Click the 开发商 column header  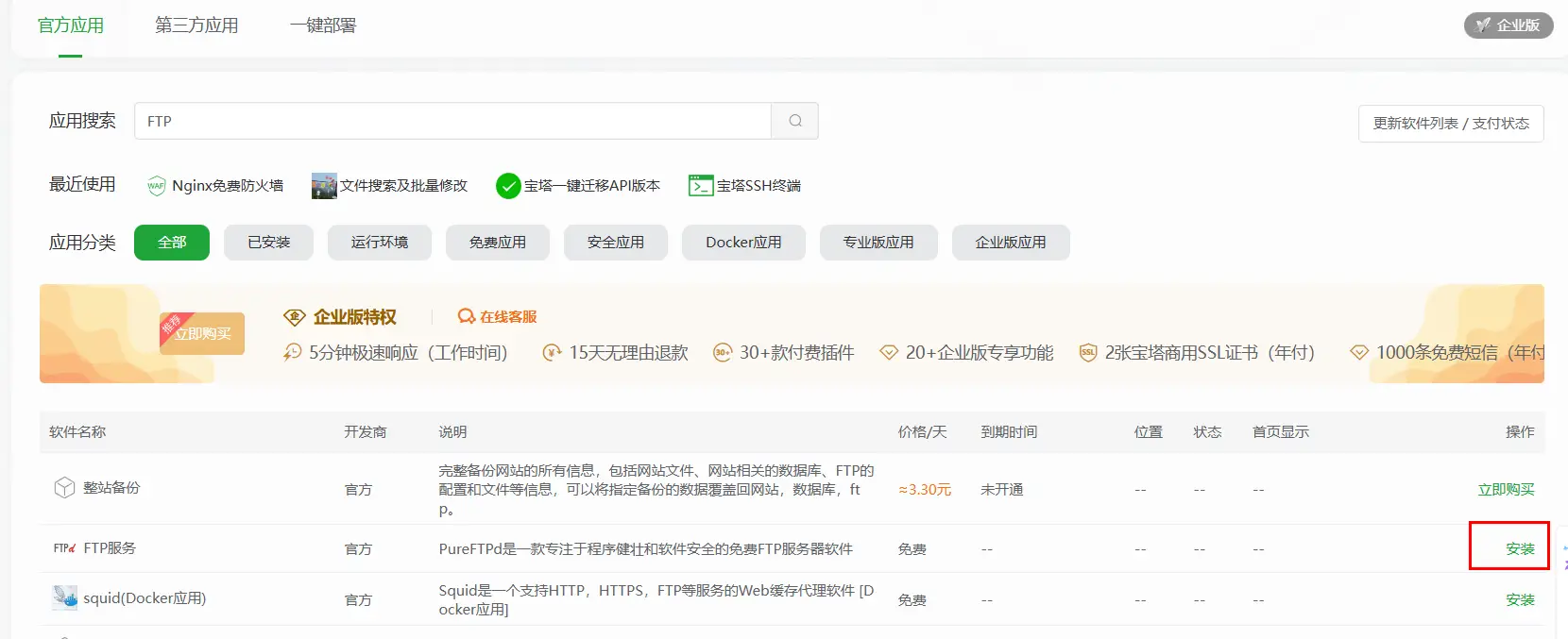point(366,432)
